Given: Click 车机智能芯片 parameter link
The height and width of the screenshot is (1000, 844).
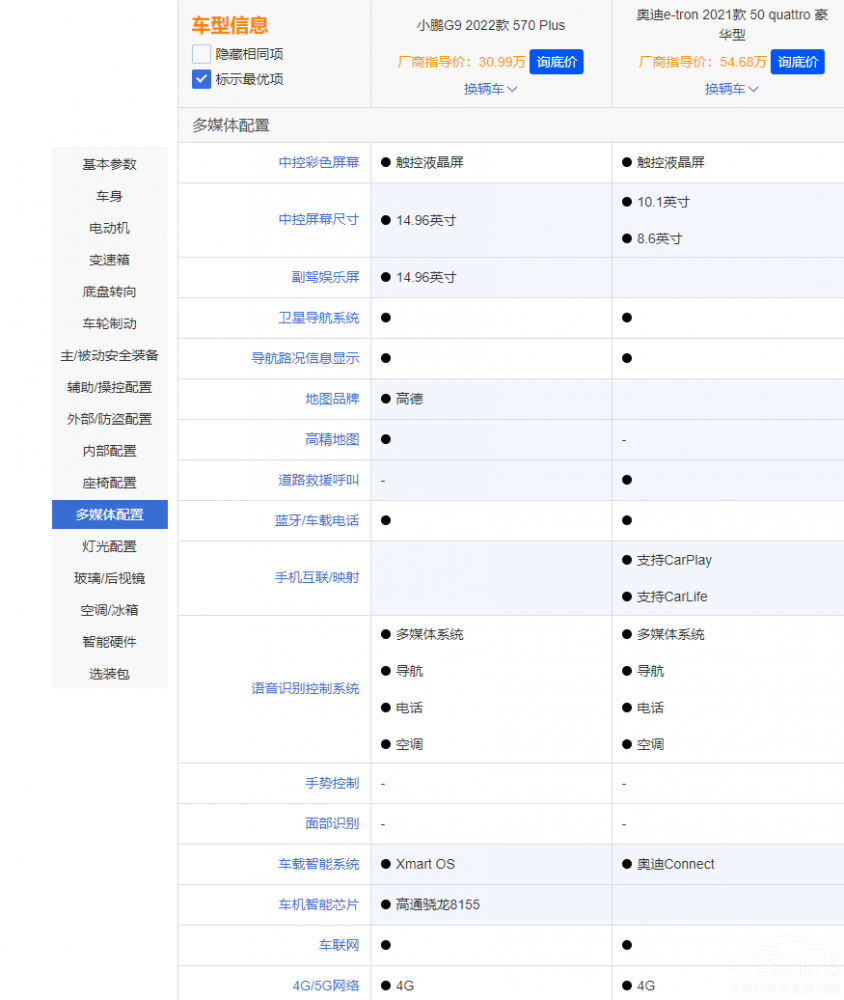Looking at the screenshot, I should 318,904.
